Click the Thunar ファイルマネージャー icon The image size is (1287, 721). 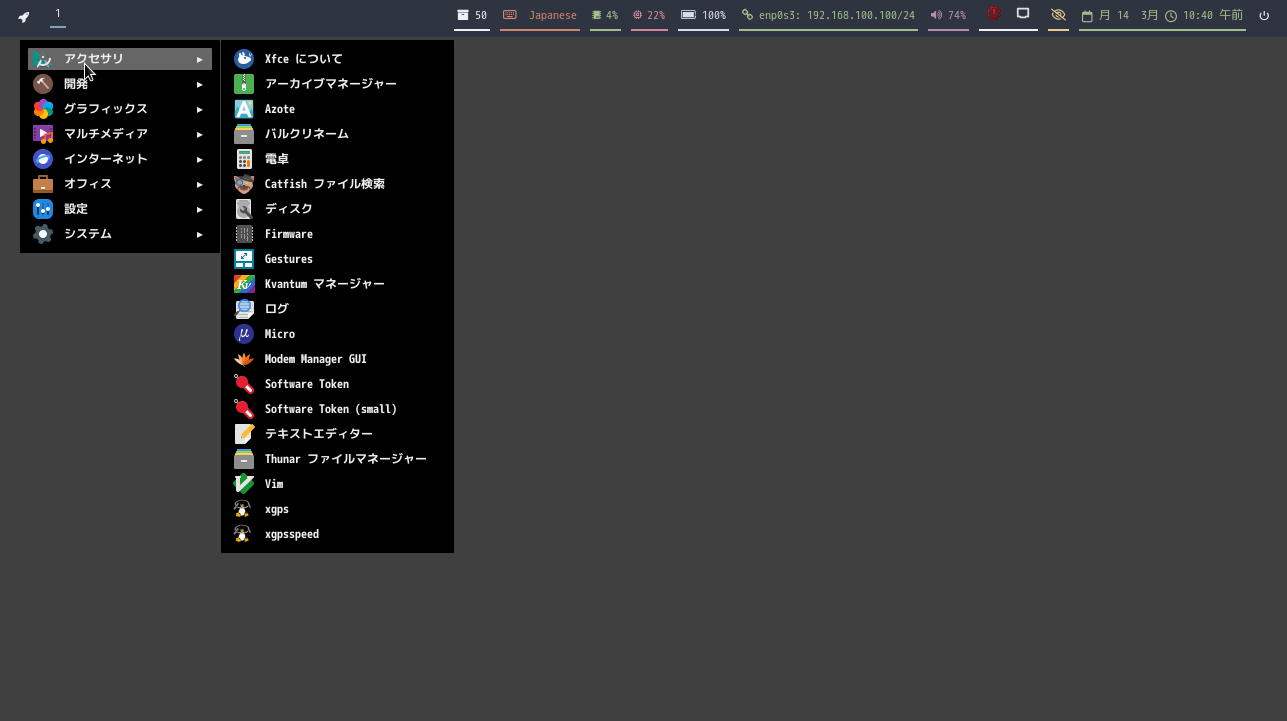tap(244, 459)
